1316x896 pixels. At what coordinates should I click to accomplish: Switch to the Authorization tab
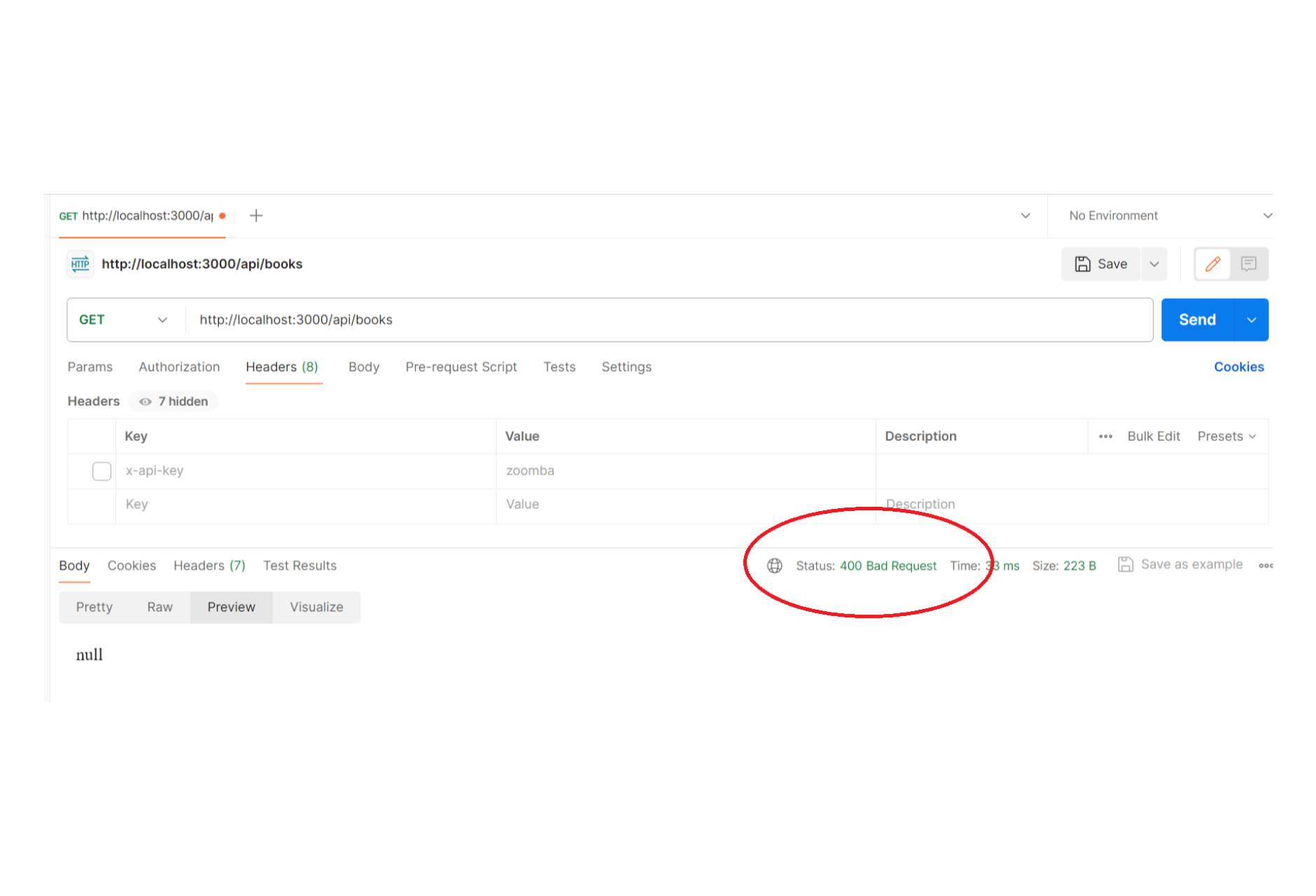tap(179, 367)
